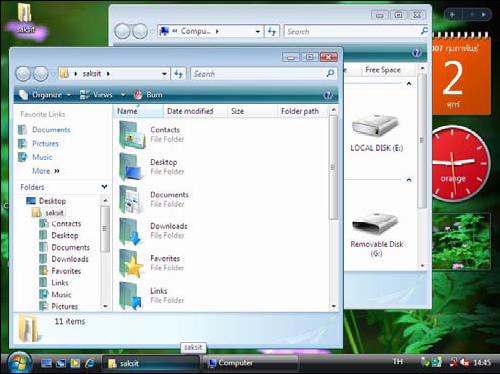Click the help icon in saksit window
The height and width of the screenshot is (374, 500).
[x=328, y=95]
